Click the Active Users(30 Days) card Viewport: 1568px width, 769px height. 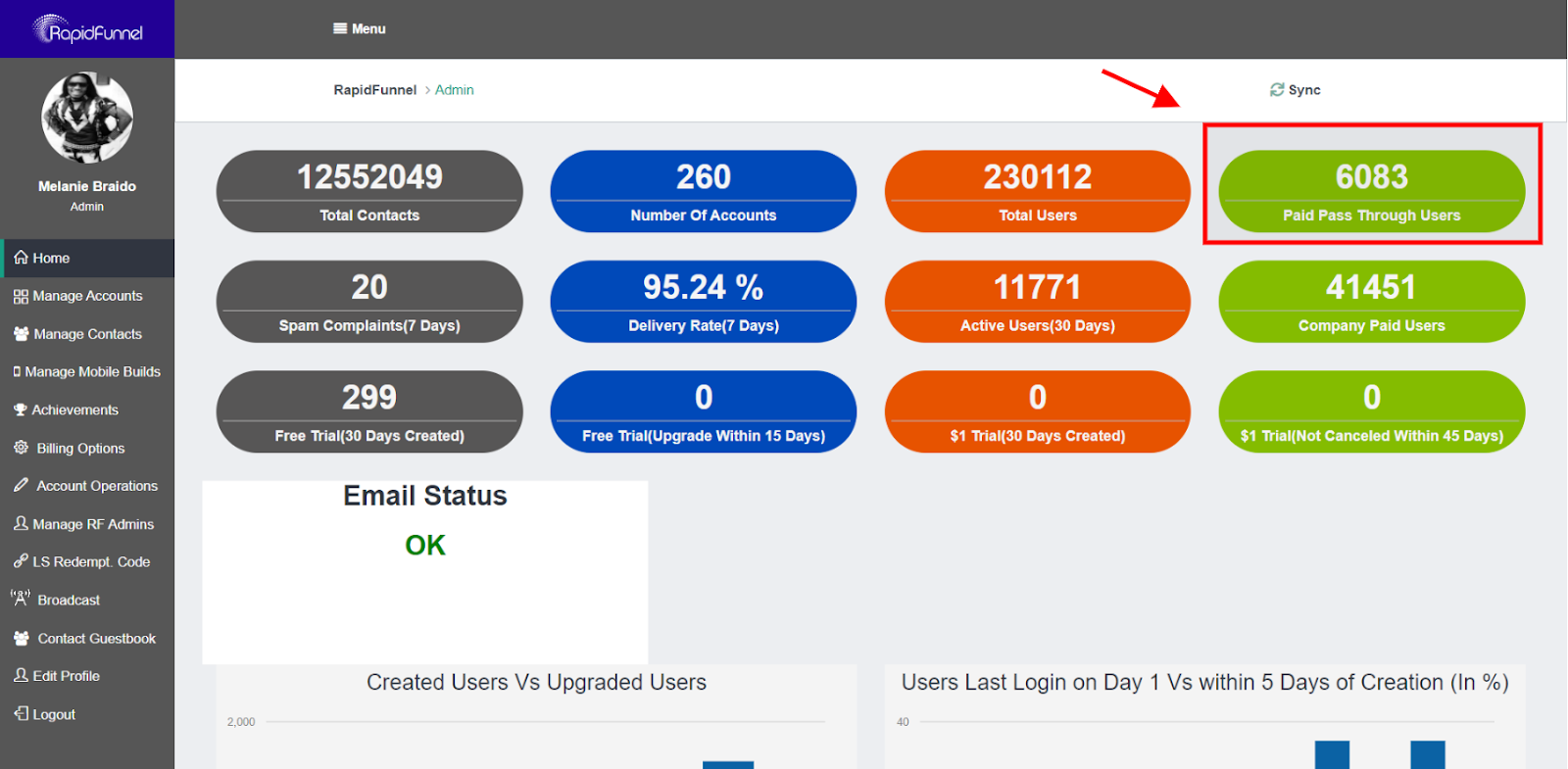pyautogui.click(x=1038, y=302)
